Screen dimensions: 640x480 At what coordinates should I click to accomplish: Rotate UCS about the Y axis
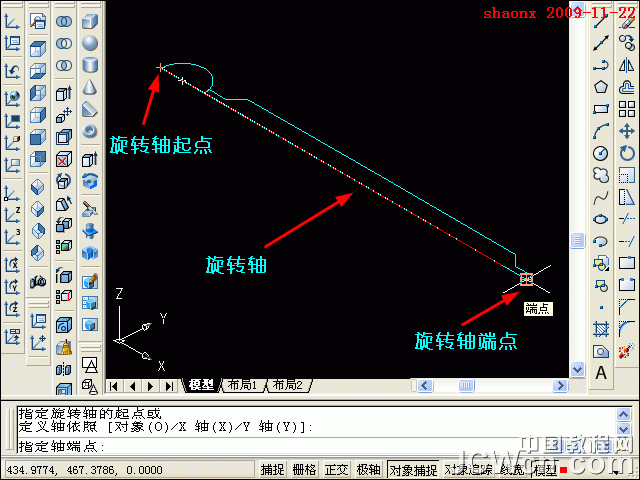point(12,287)
